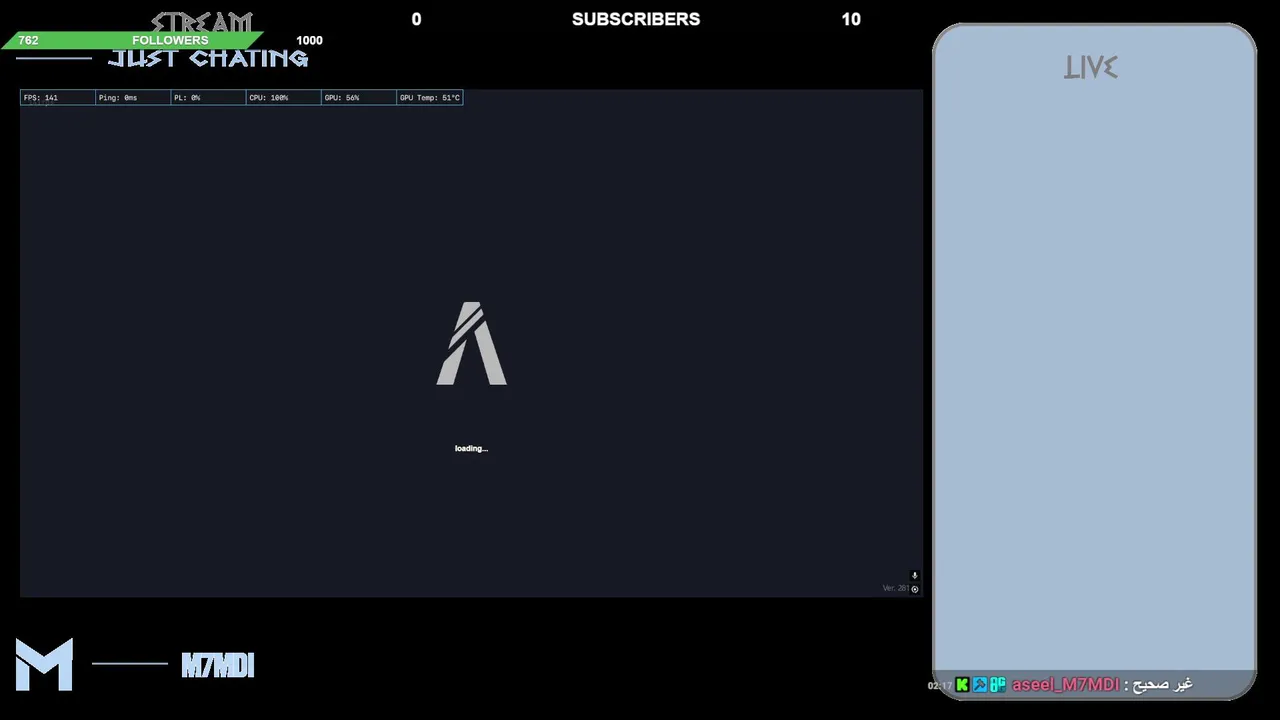The height and width of the screenshot is (720, 1280).
Task: Click the blue hammer moderator badge
Action: [x=980, y=685]
